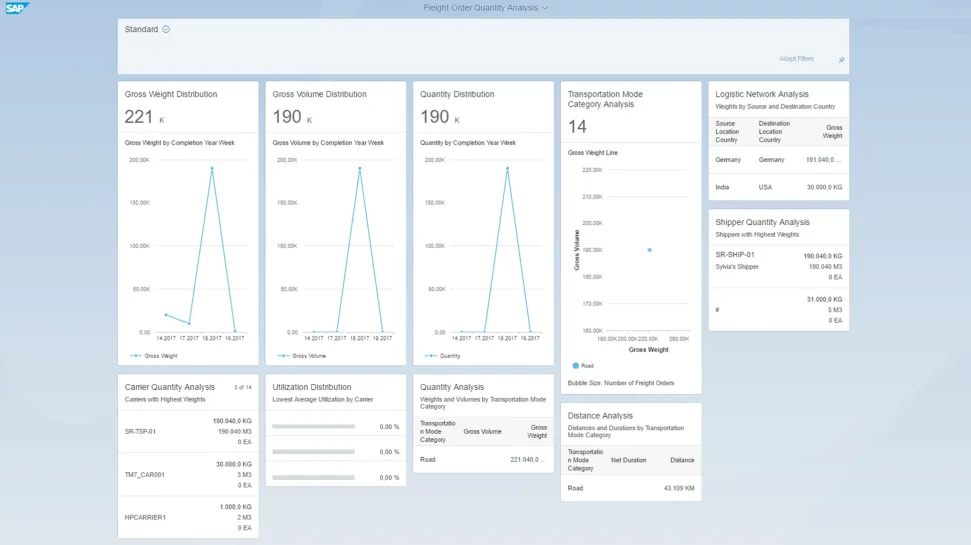Click the week 18.2017 peak on Gross Weight chart
The image size is (971, 545).
(212, 169)
